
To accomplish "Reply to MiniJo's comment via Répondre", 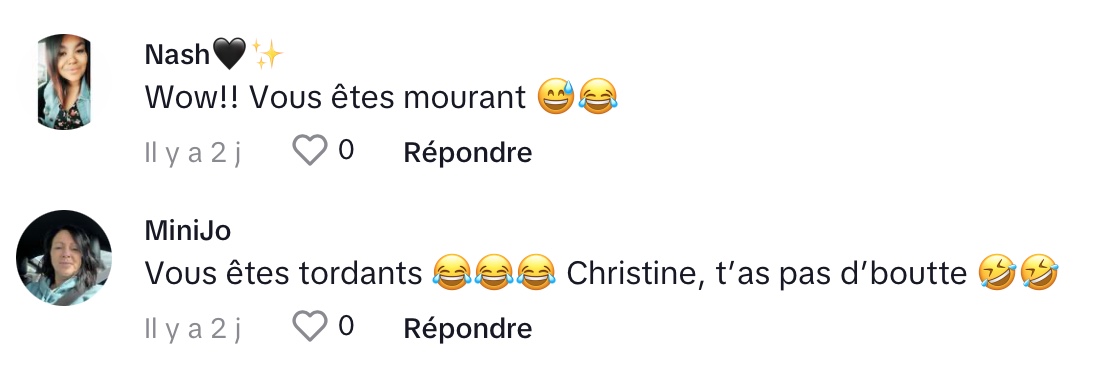I will point(468,328).
